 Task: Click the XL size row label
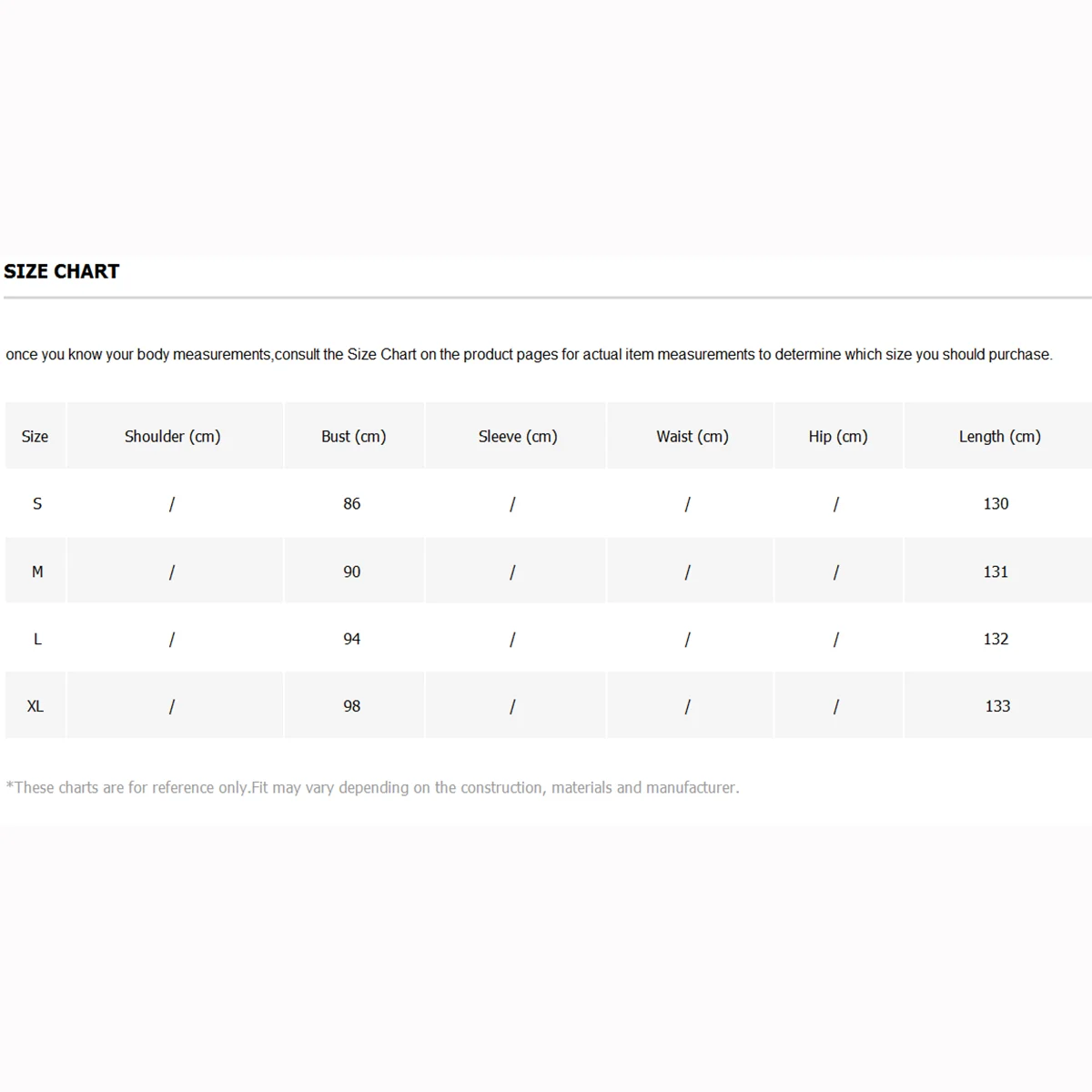tap(35, 707)
